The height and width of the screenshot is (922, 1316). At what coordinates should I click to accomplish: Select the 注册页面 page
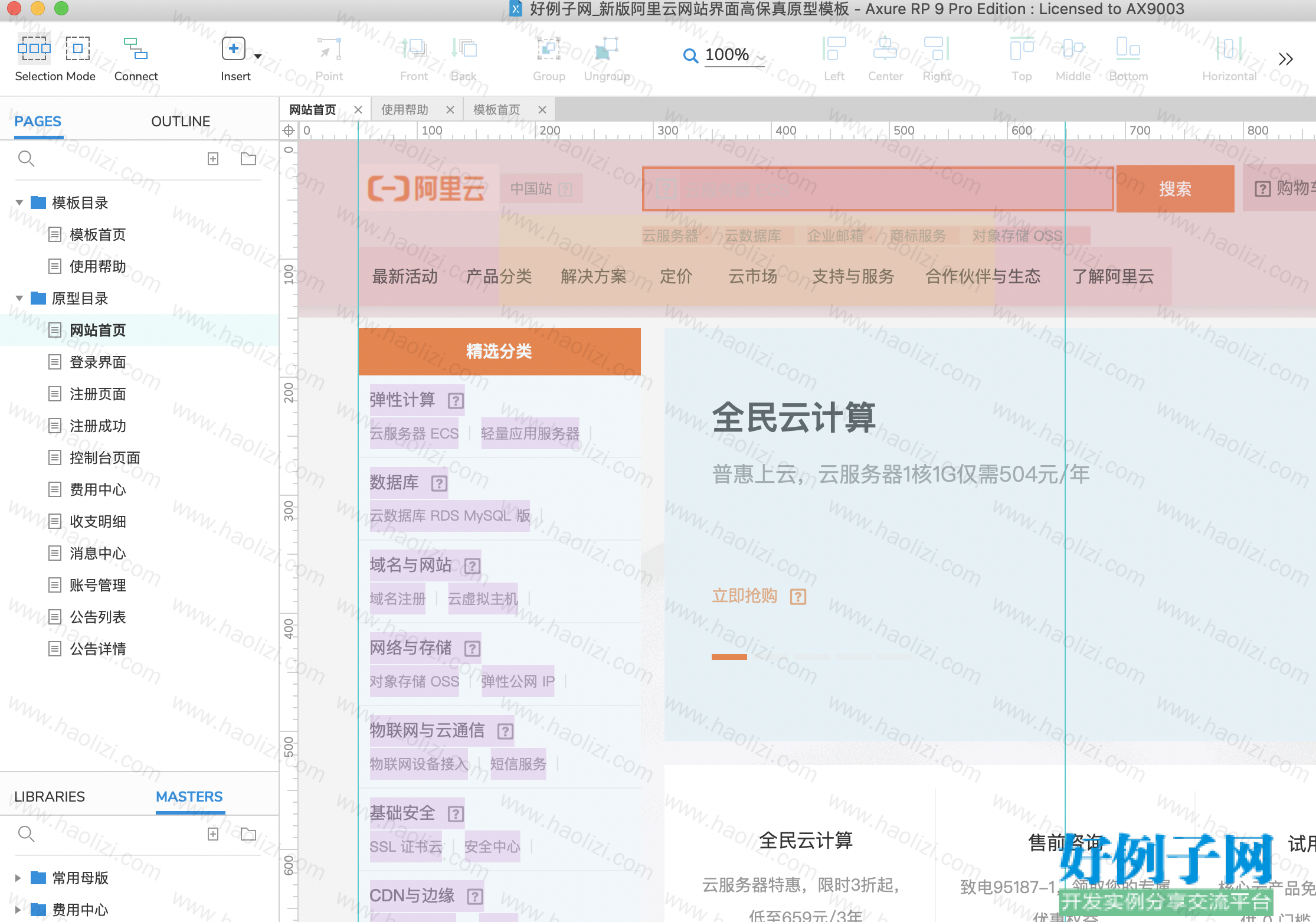click(x=97, y=394)
